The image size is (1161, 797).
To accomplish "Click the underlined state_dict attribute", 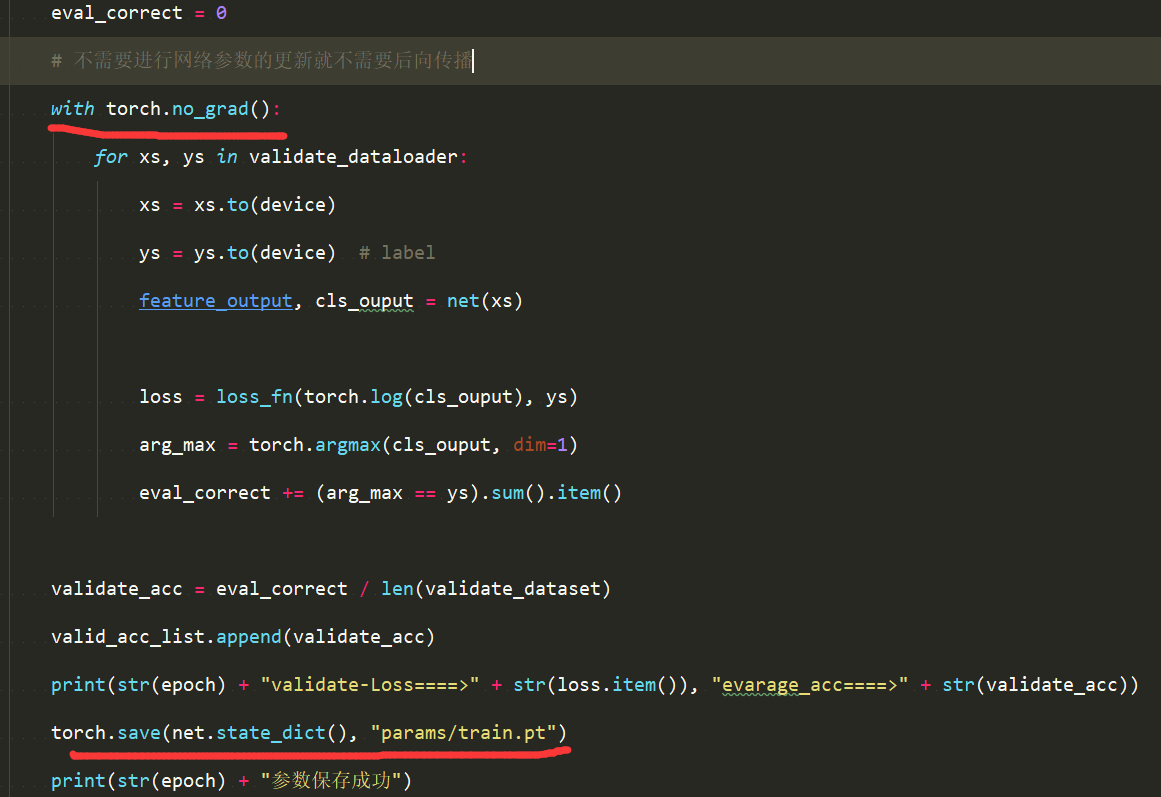I will point(270,732).
